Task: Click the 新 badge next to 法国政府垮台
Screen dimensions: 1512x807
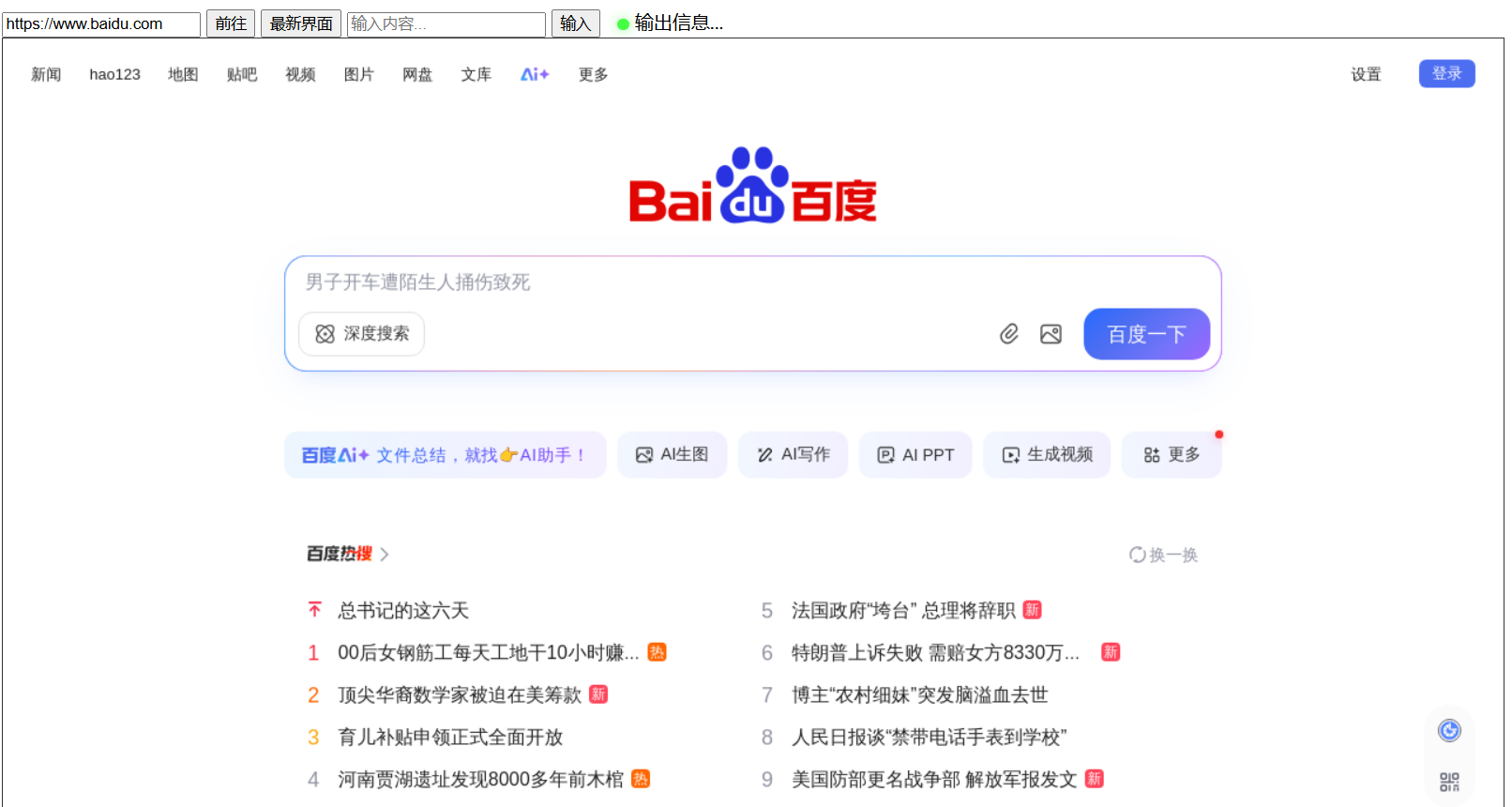Action: (x=1032, y=610)
